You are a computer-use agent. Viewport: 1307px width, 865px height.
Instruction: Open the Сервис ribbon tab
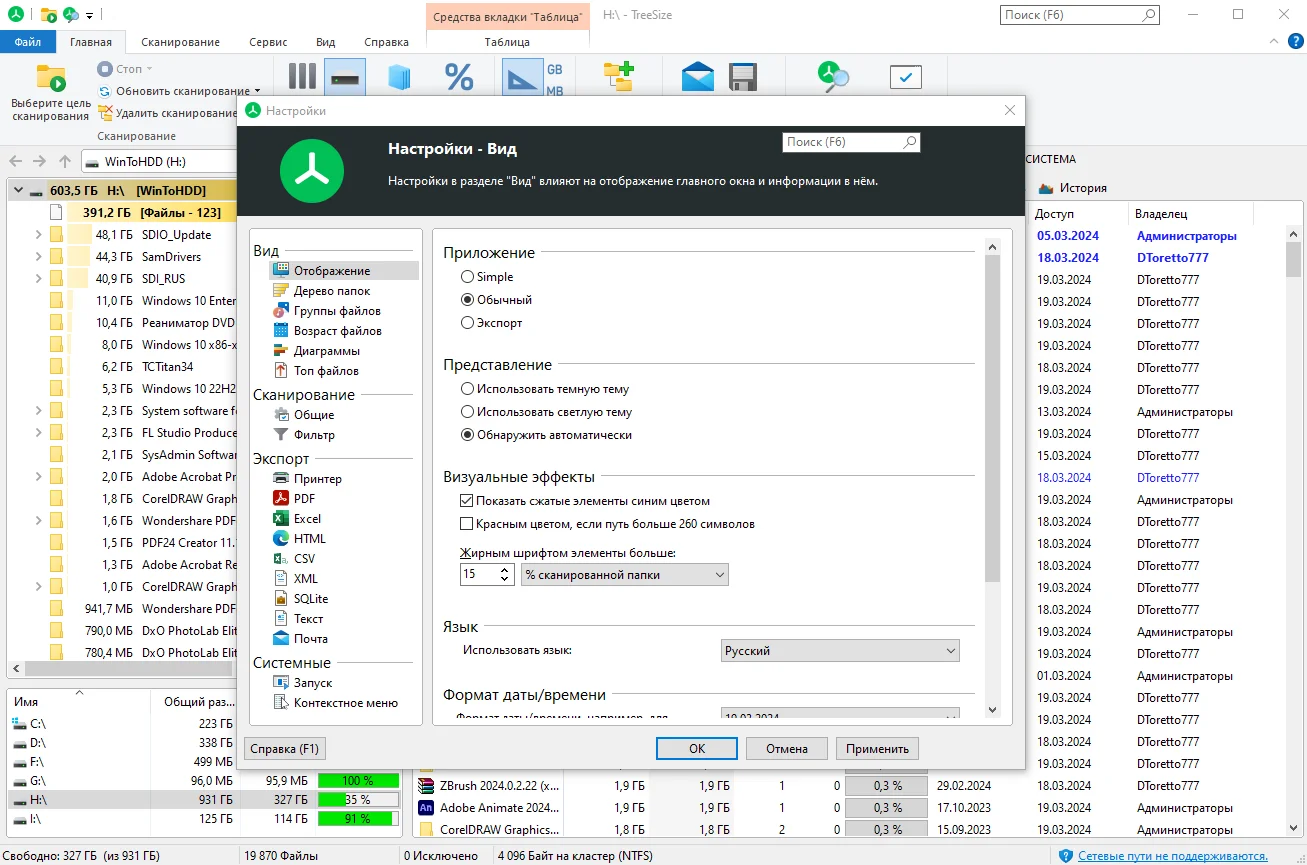coord(268,42)
